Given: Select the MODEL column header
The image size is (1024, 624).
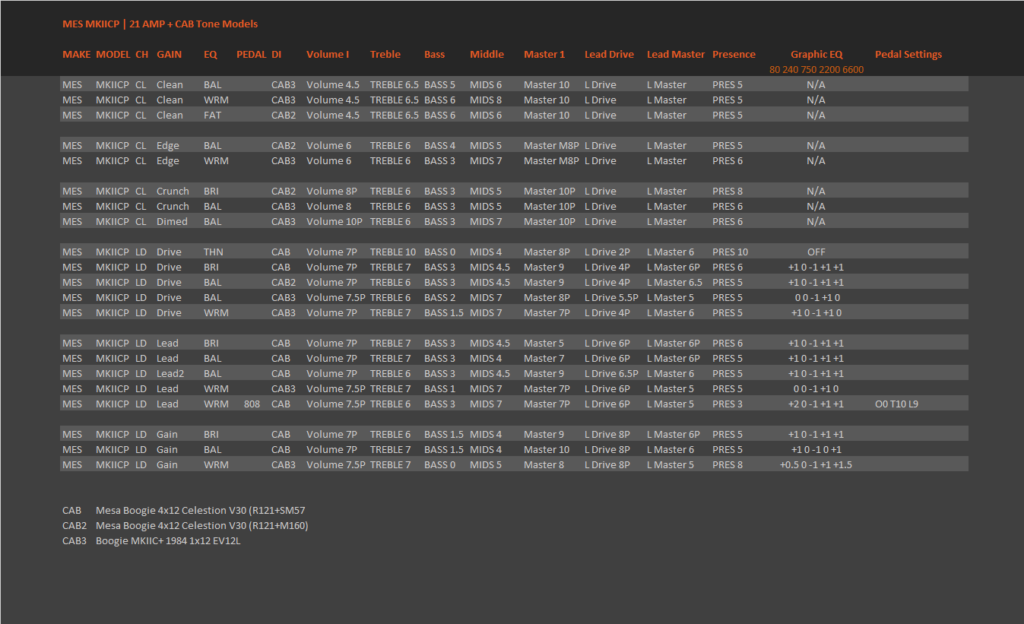Looking at the screenshot, I should click(113, 55).
